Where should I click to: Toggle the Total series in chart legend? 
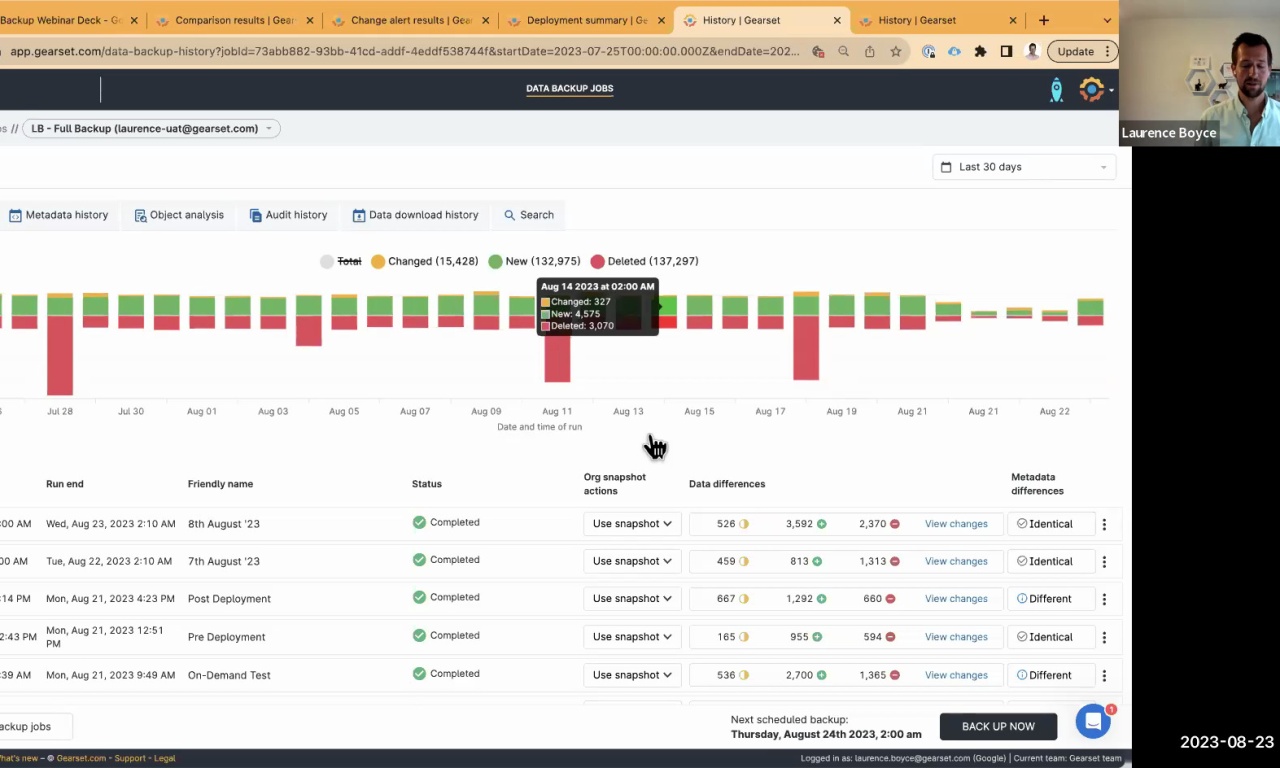tap(341, 261)
